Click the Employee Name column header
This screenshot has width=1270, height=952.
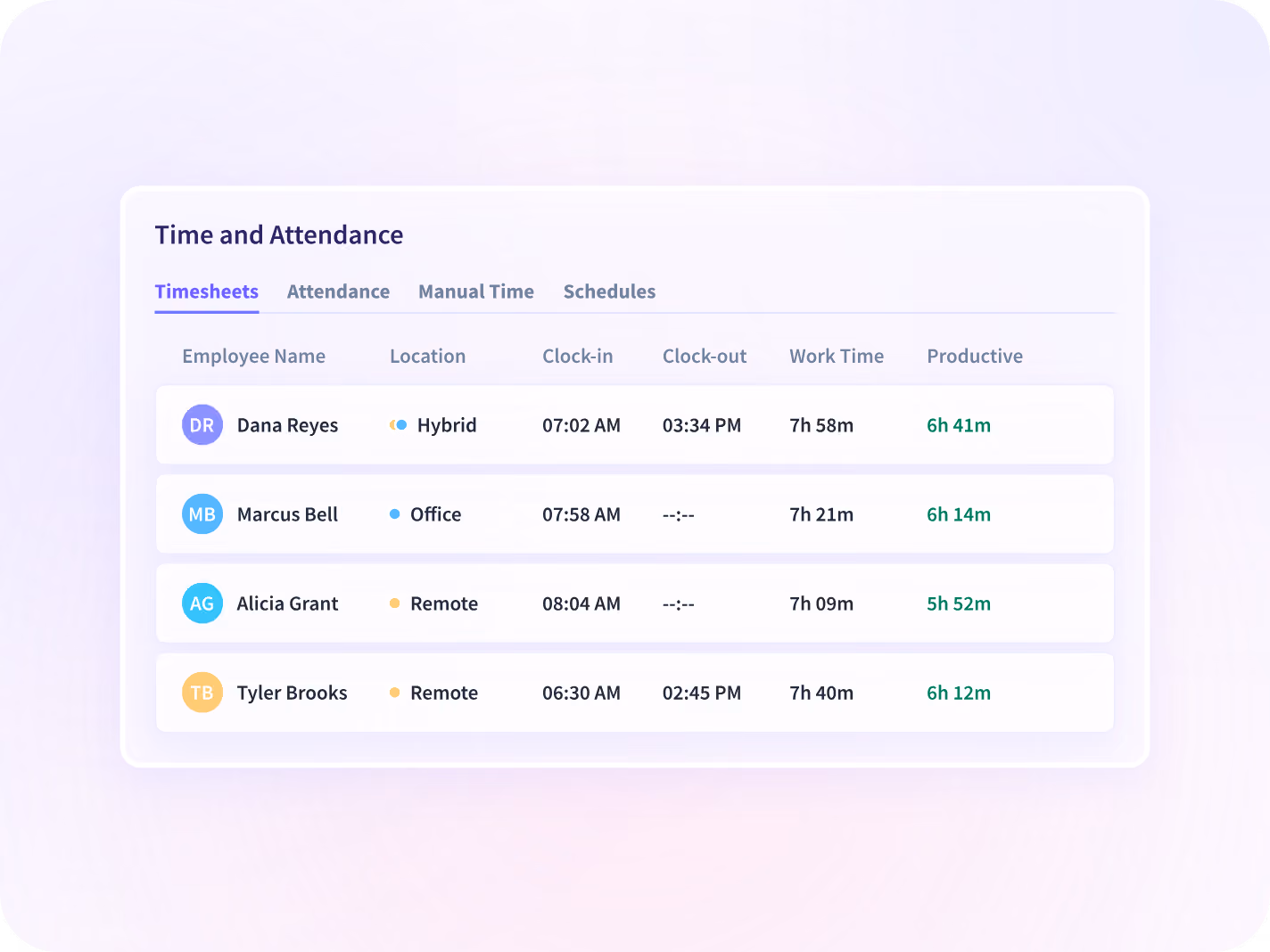tap(254, 357)
